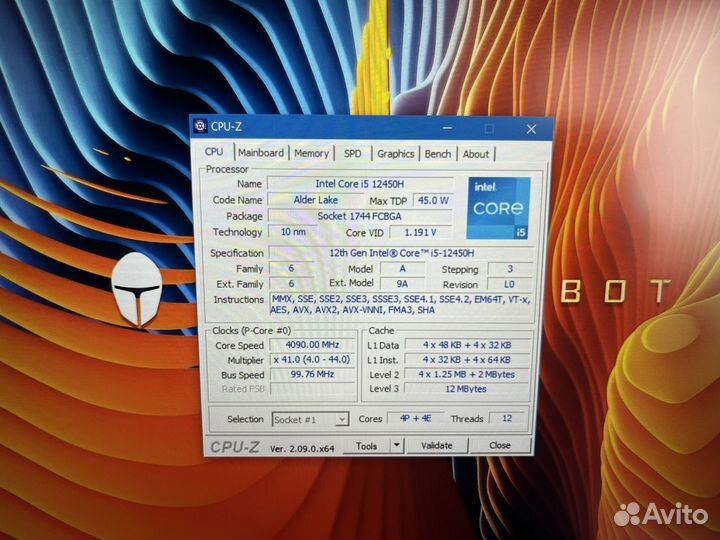Click the Code Name value 'Alder Lake'

point(315,200)
